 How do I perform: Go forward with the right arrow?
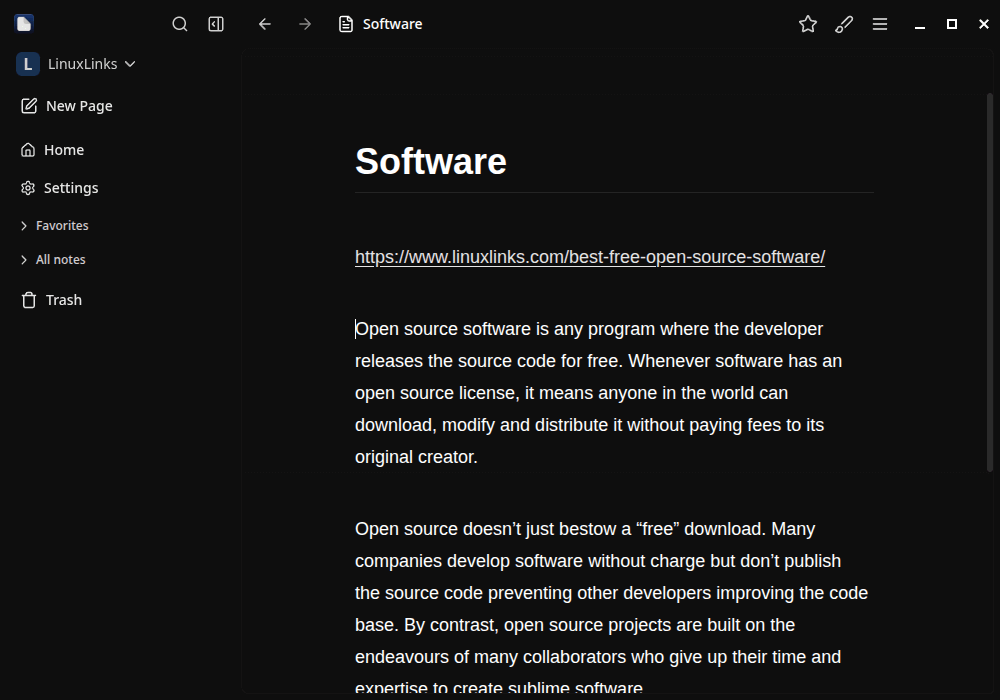point(305,24)
